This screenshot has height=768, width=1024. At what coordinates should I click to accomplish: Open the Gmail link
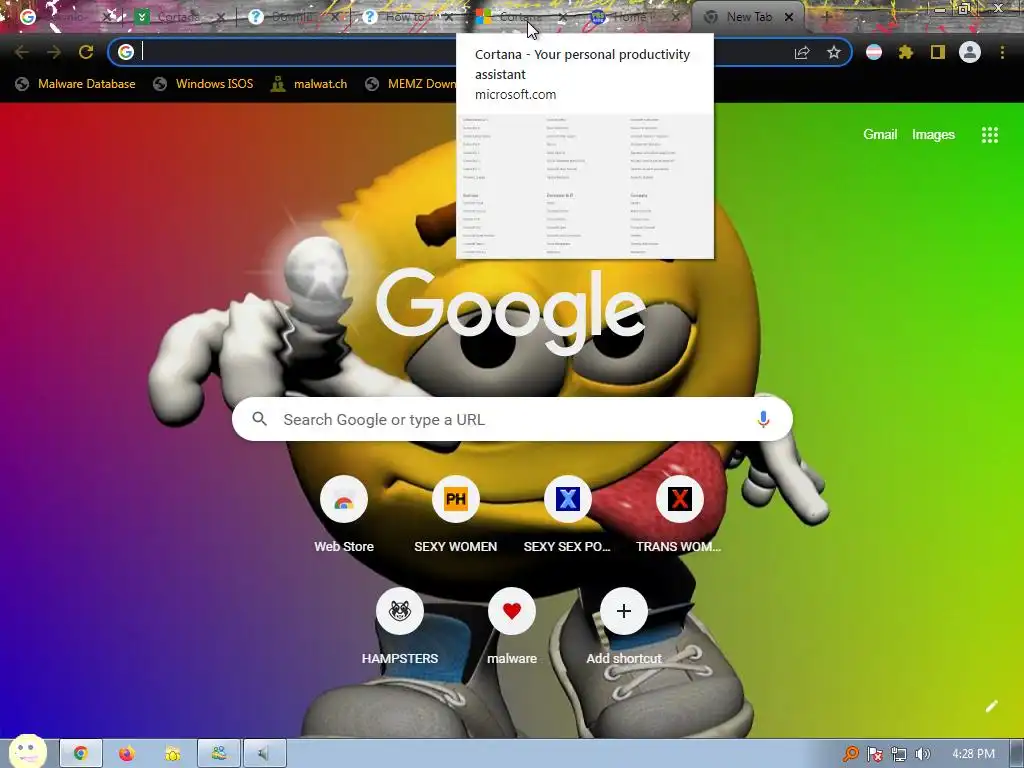880,135
